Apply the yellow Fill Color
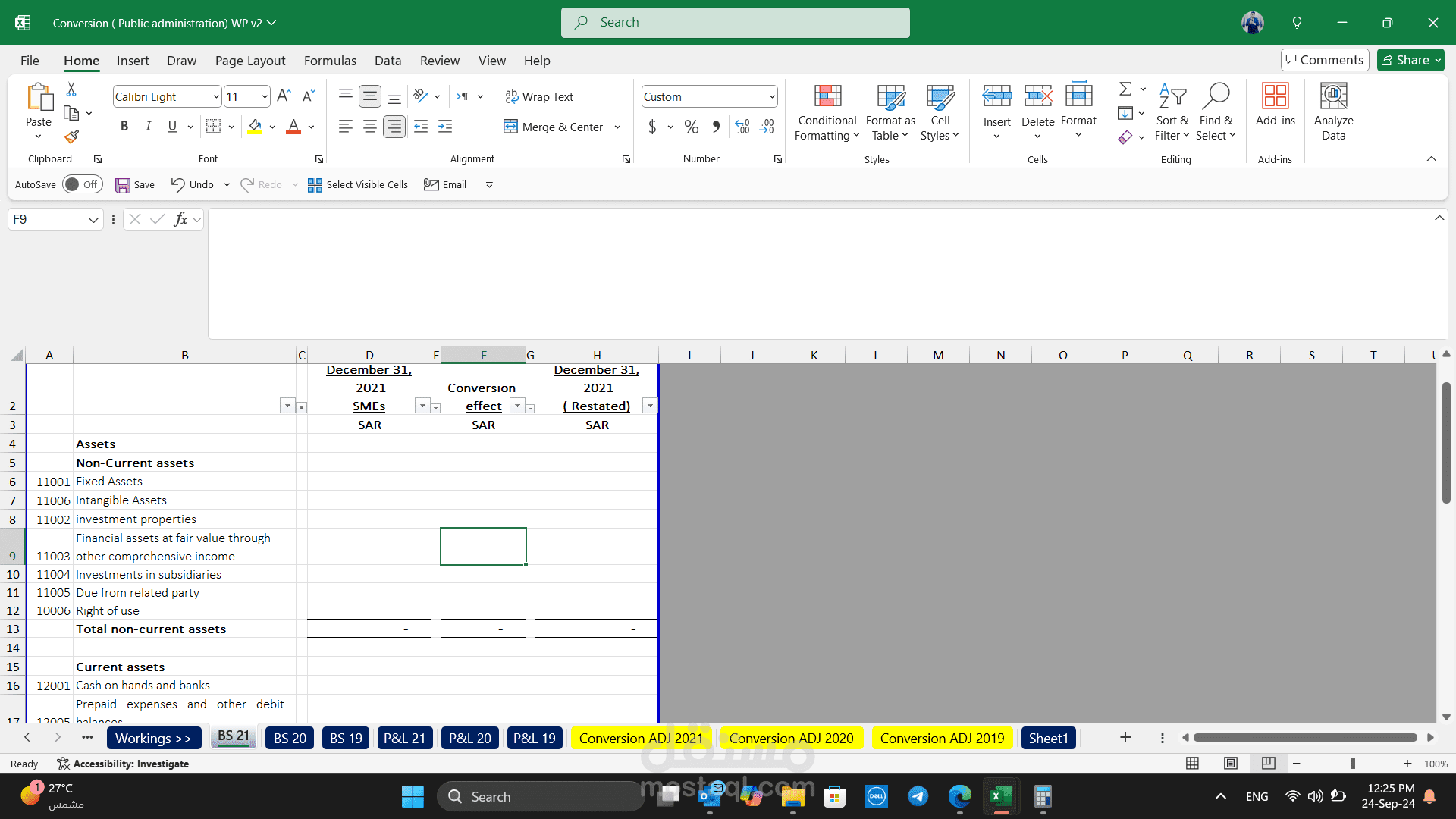This screenshot has width=1456, height=819. coord(255,127)
